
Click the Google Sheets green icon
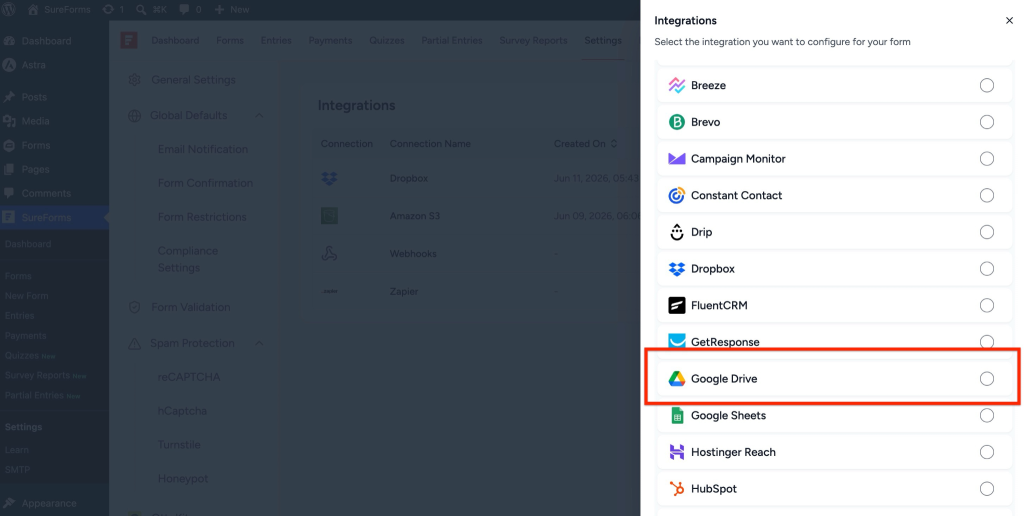[677, 415]
